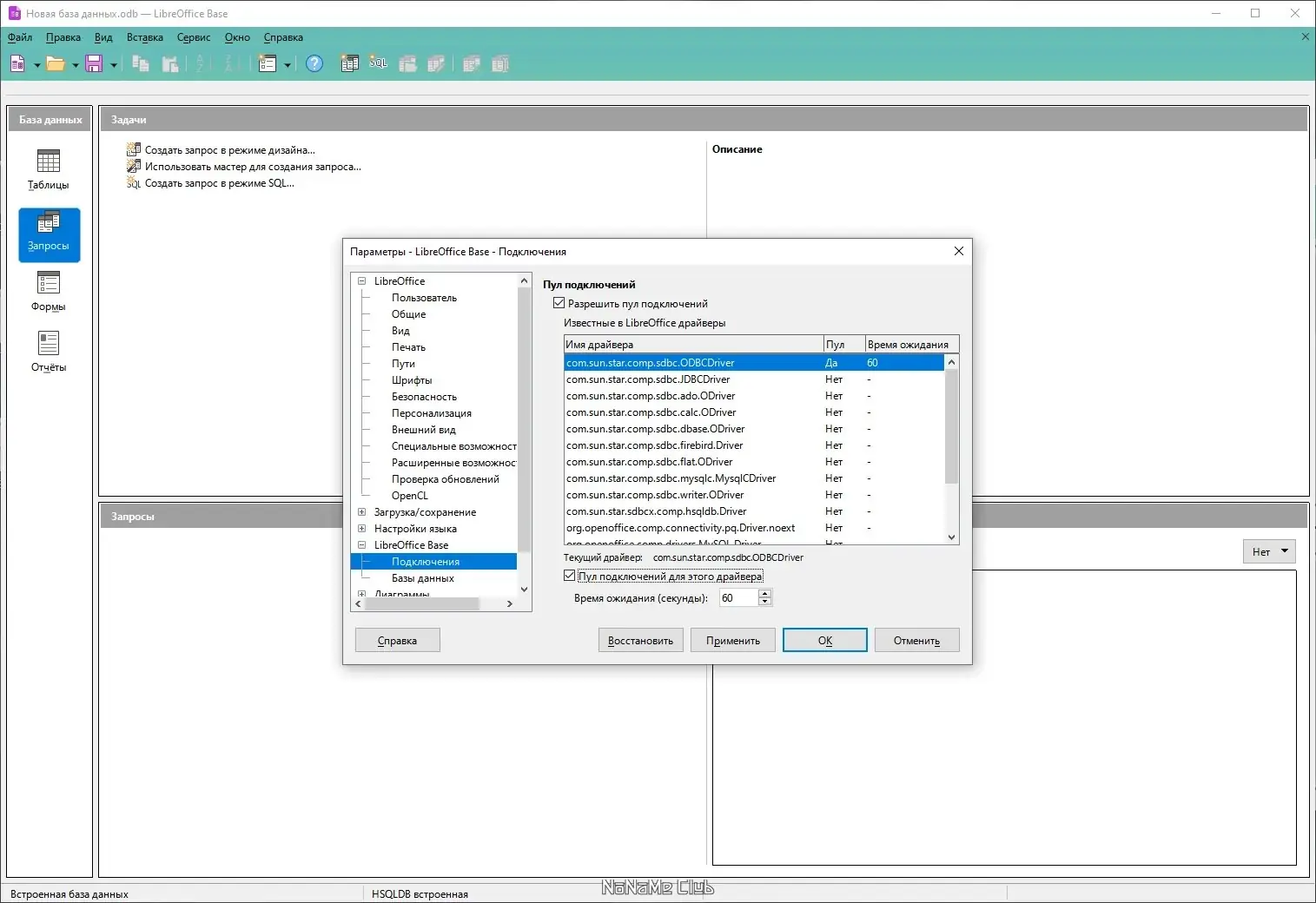Click the greyed Delete Query toolbar icon
Image resolution: width=1316 pixels, height=903 pixels.
click(472, 63)
